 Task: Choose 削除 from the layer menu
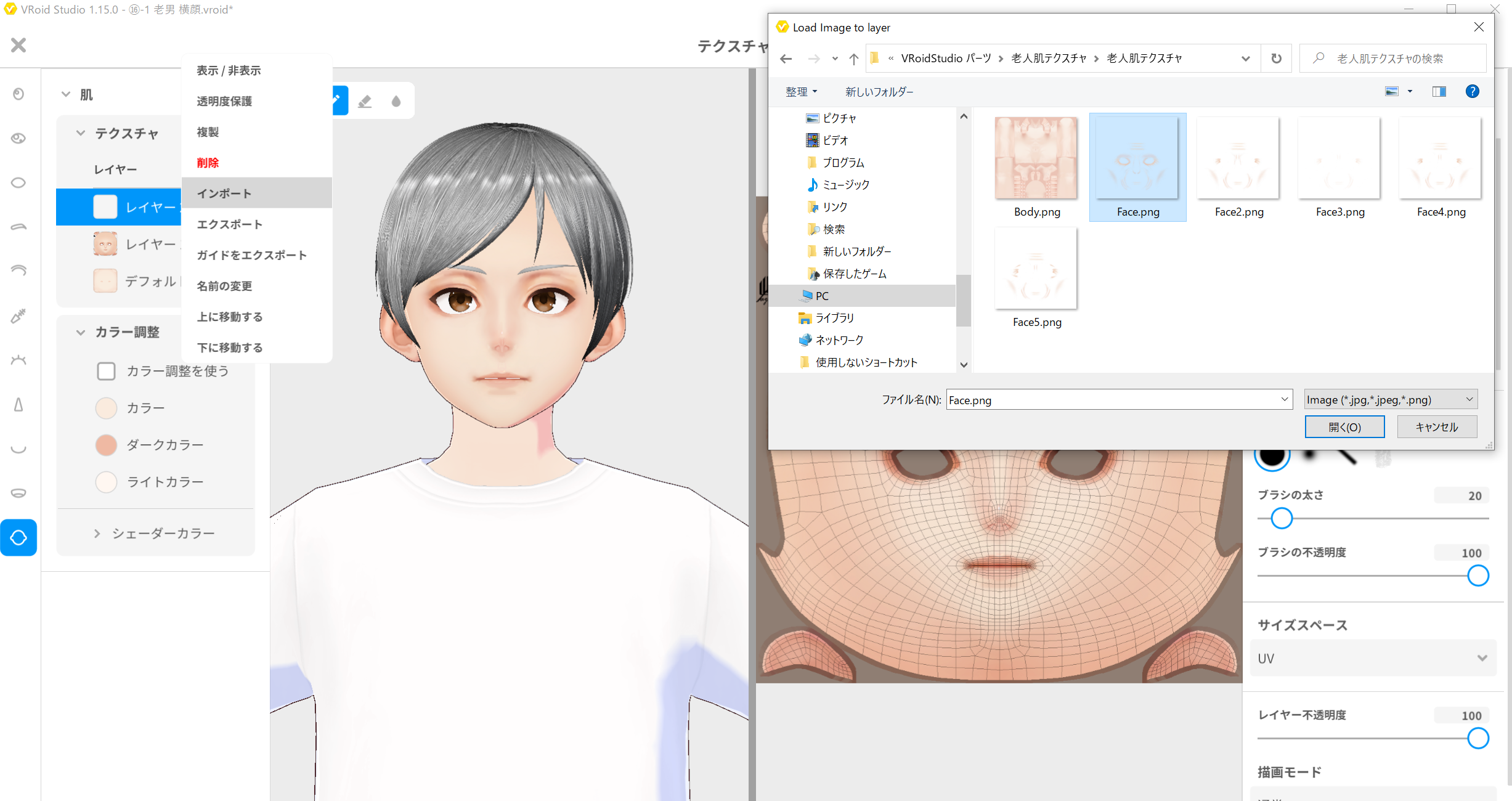pos(208,163)
